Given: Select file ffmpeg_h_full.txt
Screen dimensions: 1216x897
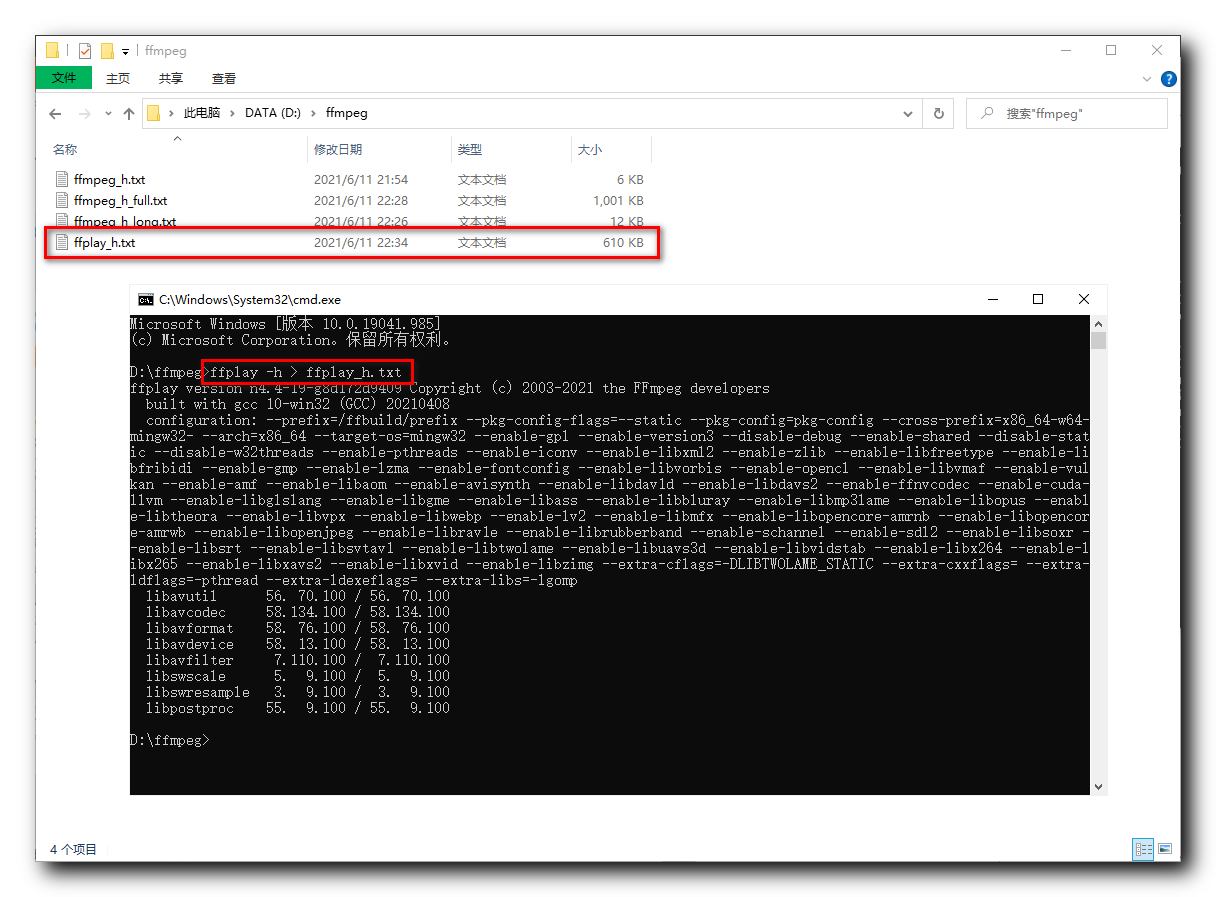Looking at the screenshot, I should 120,201.
